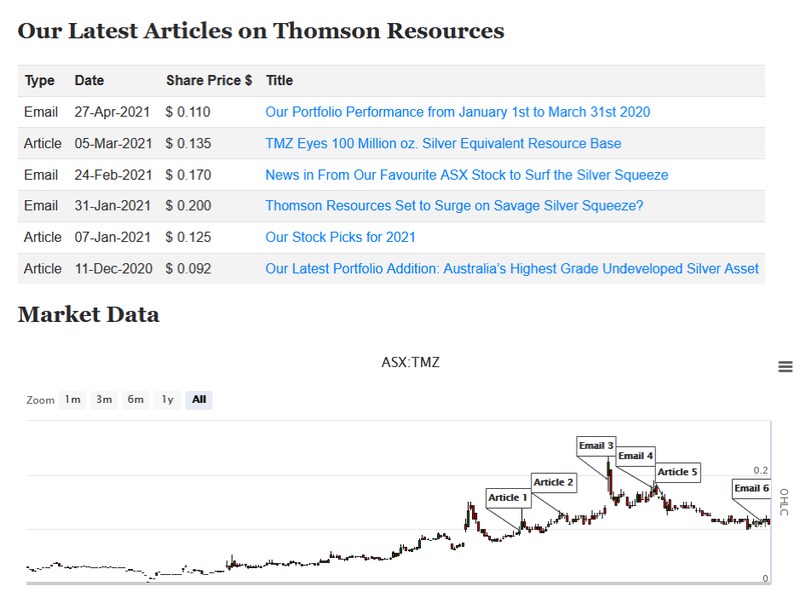
Task: Click the date cell '24-Feb-2021'
Action: click(113, 175)
